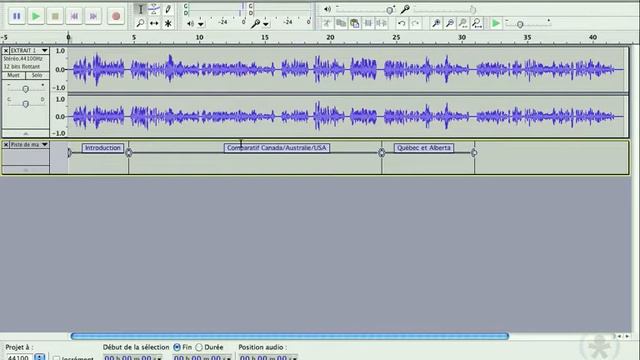
Task: Skip to end of the project
Action: click(x=93, y=16)
